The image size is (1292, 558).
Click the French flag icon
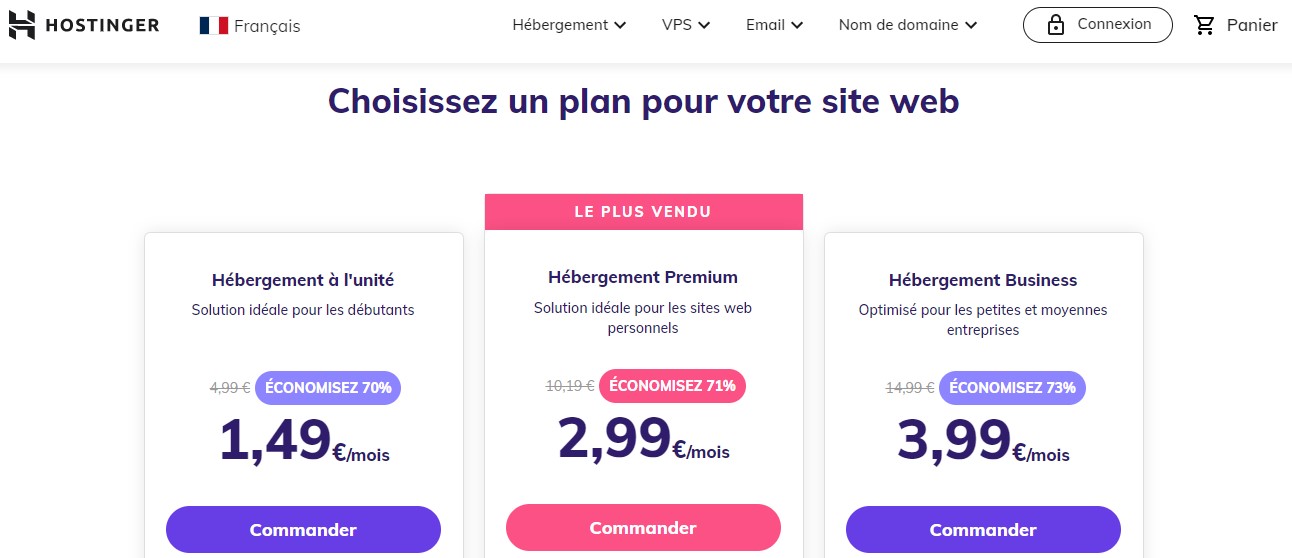click(x=213, y=26)
